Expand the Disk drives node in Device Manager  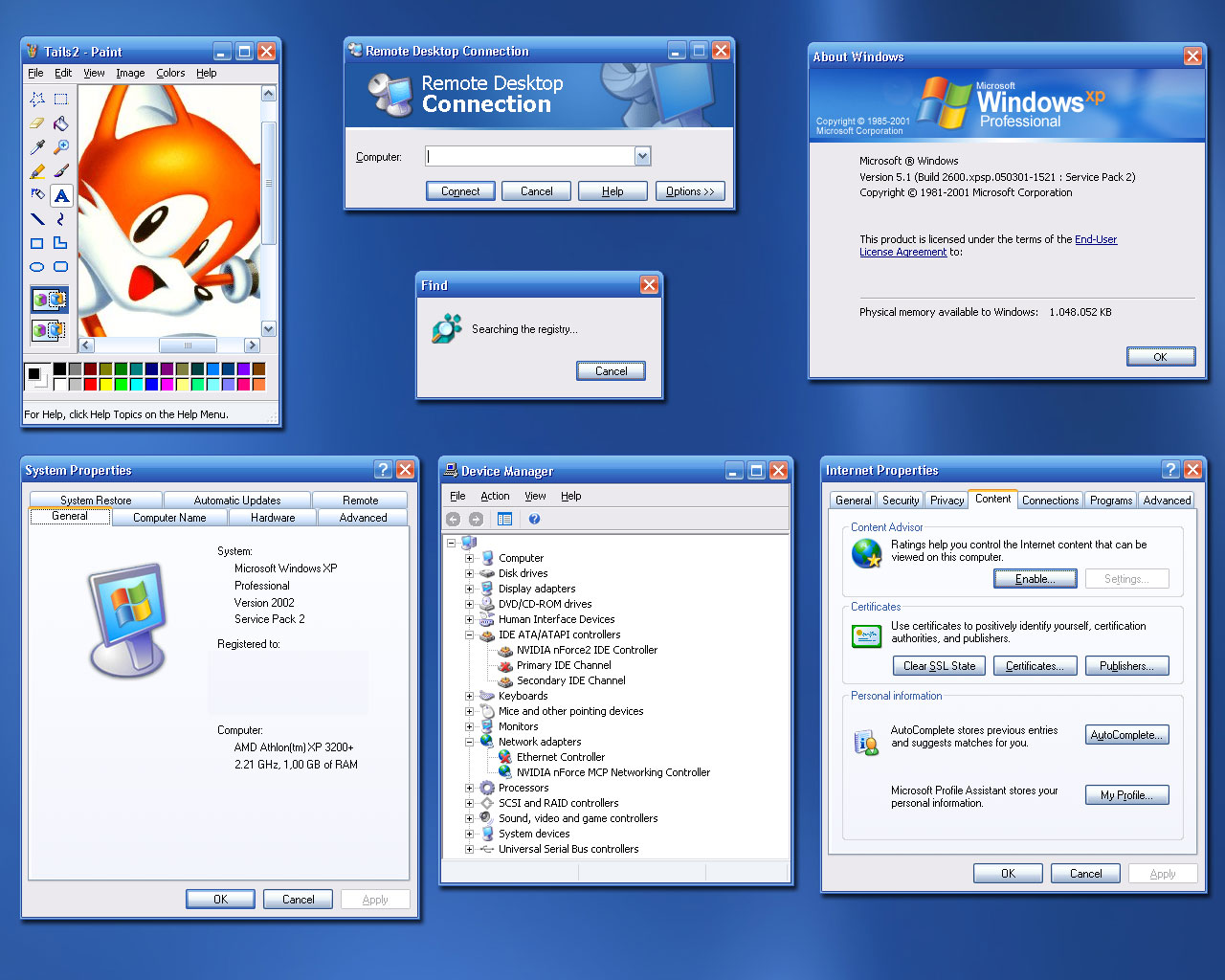(469, 573)
